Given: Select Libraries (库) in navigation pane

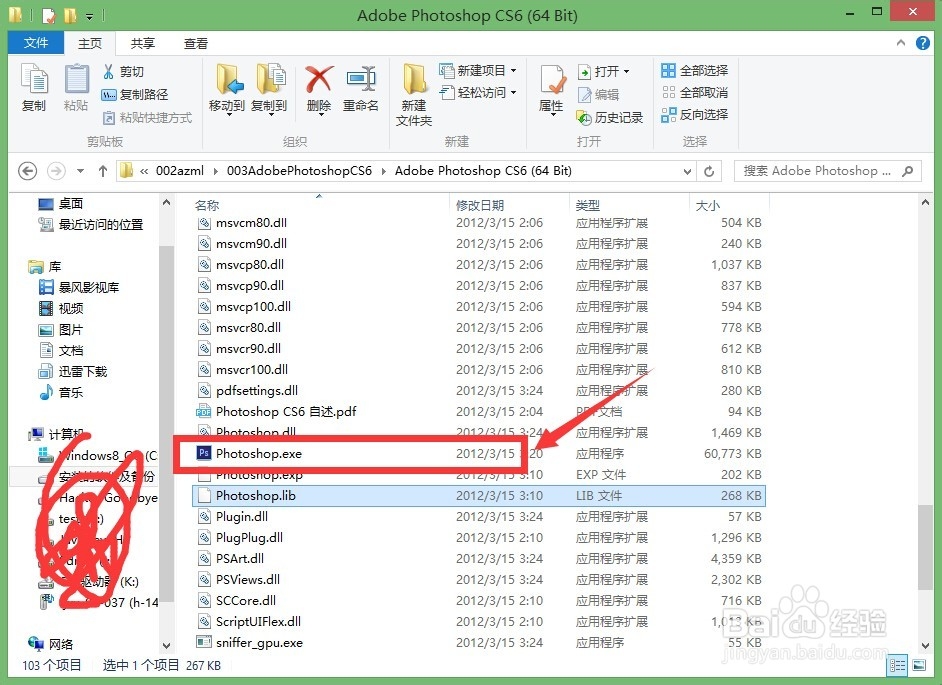Looking at the screenshot, I should (x=46, y=267).
